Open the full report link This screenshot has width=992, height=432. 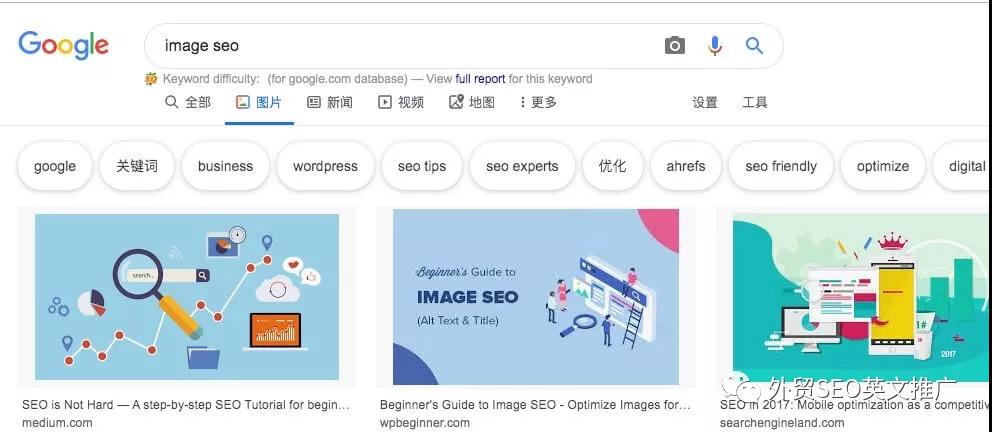pos(480,79)
